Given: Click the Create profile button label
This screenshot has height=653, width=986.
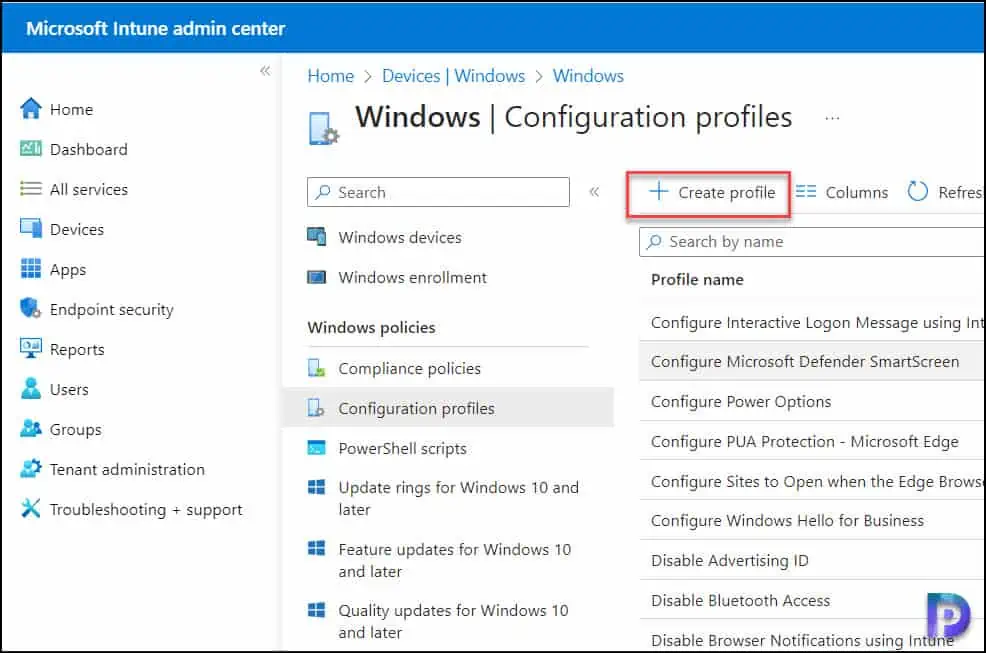Looking at the screenshot, I should [x=726, y=193].
